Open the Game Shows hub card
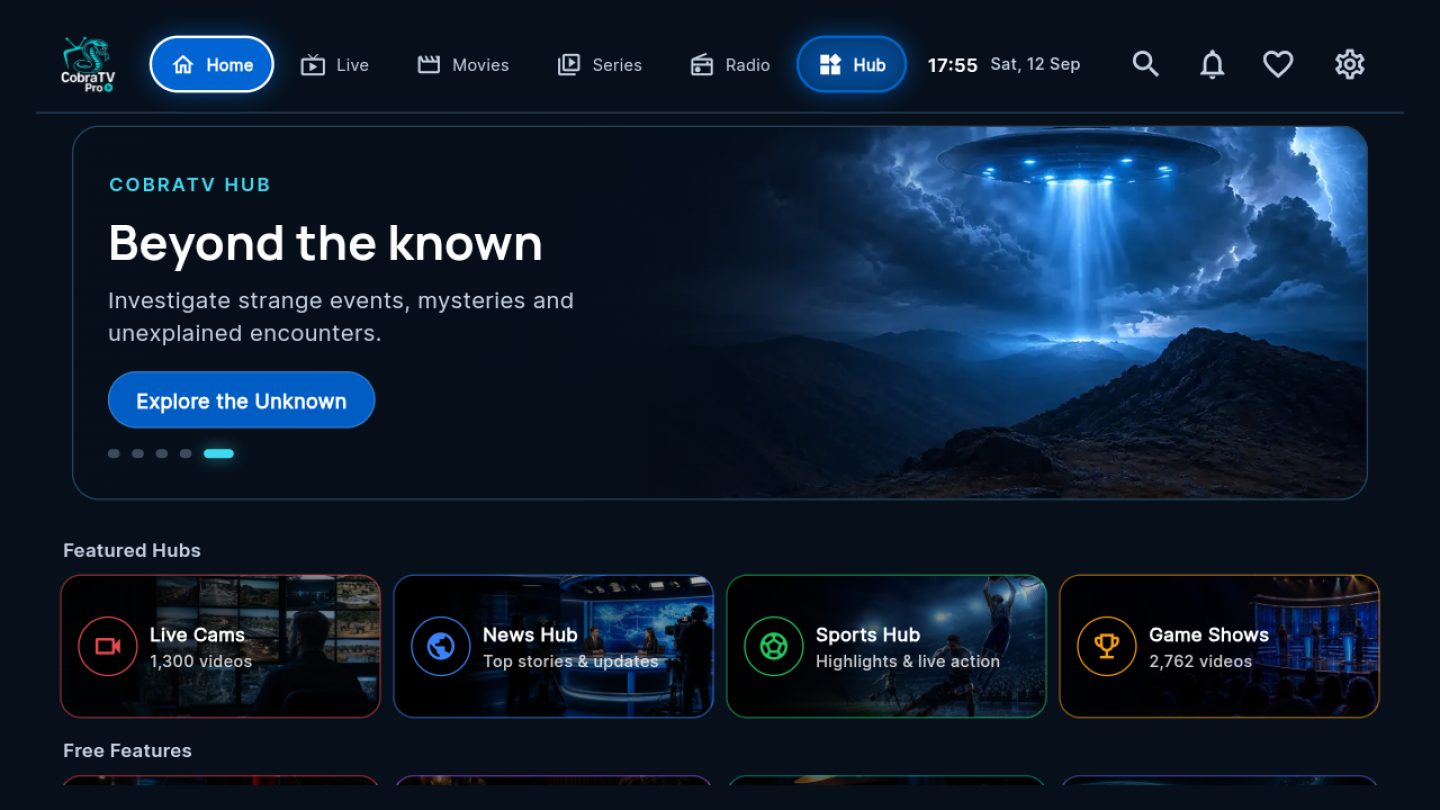Image resolution: width=1440 pixels, height=810 pixels. point(1220,646)
